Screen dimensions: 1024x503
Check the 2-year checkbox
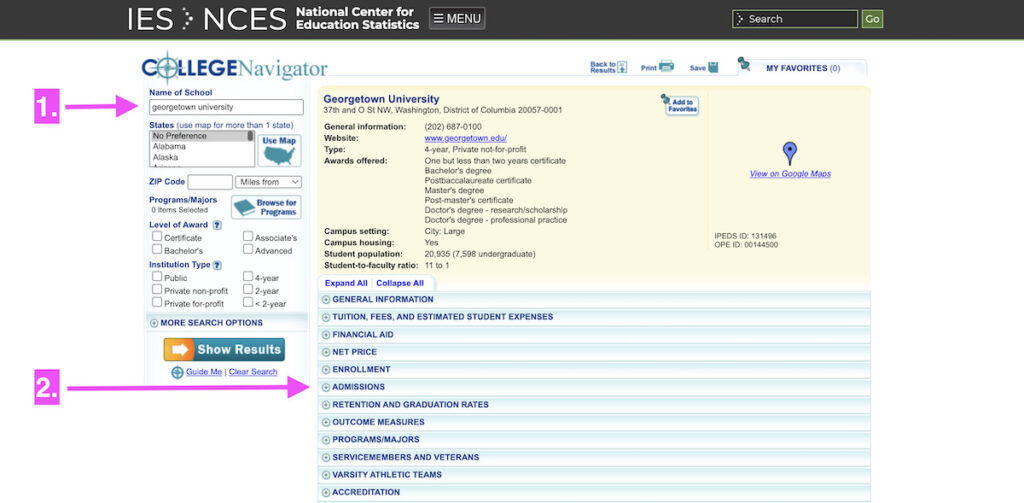pyautogui.click(x=248, y=289)
